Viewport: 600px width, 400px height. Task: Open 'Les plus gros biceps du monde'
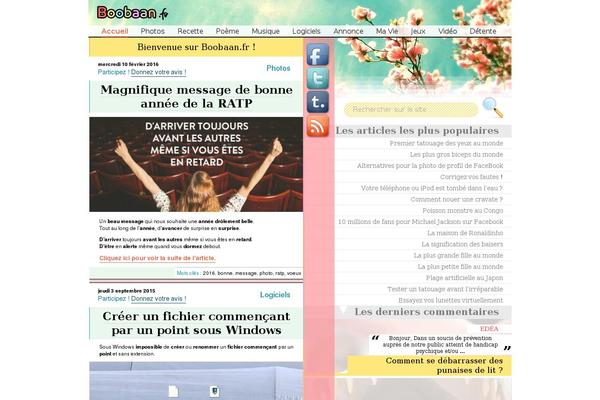[x=456, y=154]
